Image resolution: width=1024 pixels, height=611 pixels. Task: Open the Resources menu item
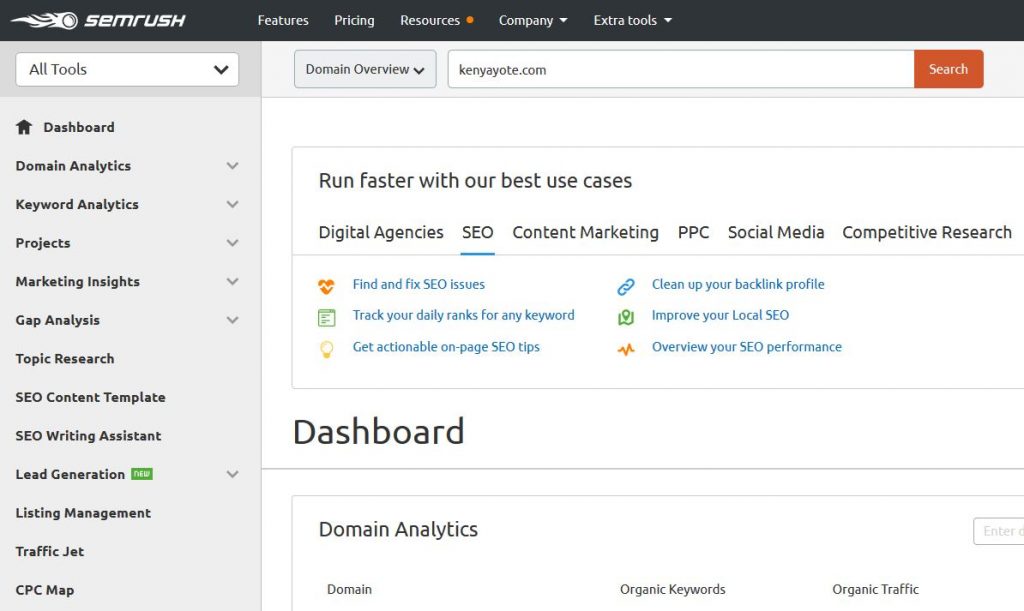(x=430, y=20)
